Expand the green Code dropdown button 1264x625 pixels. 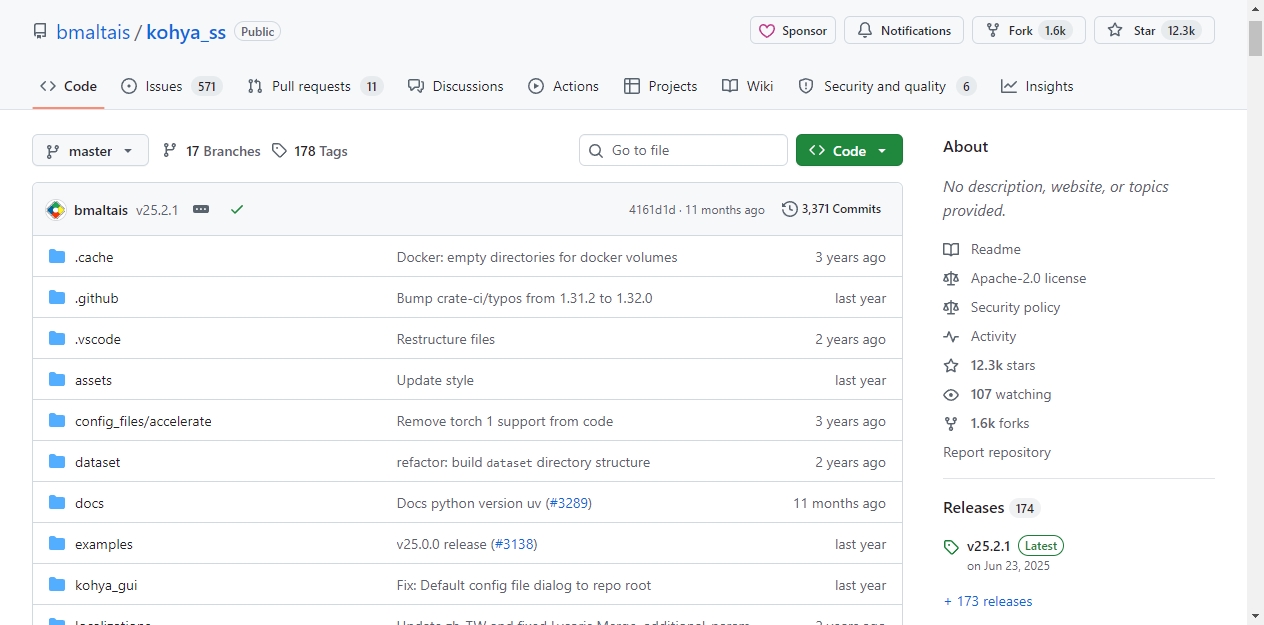(x=849, y=150)
